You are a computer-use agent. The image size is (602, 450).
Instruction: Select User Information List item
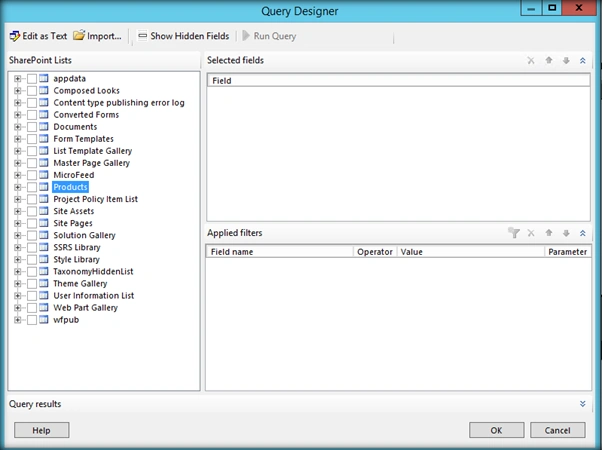(94, 296)
